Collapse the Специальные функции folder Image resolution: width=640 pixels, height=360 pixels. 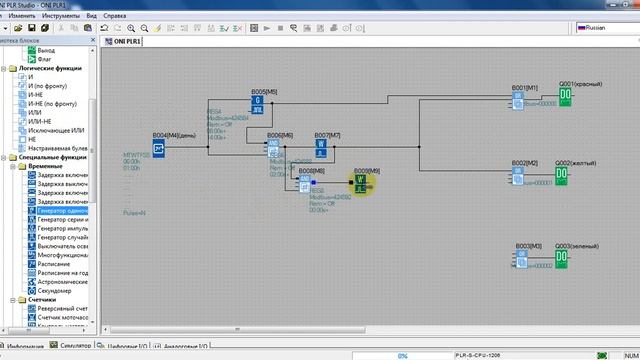pos(4,158)
